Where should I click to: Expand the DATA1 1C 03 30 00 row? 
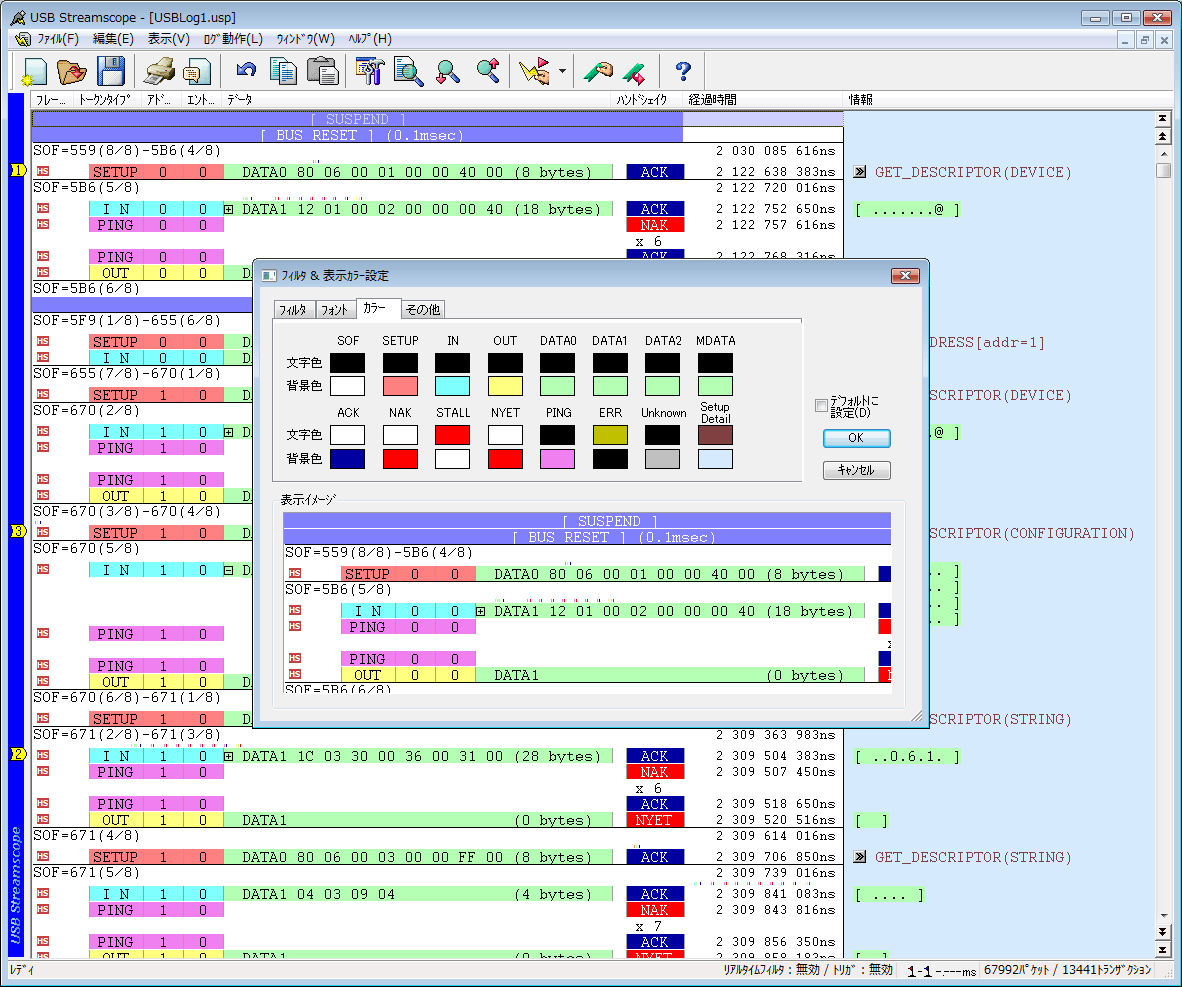(228, 756)
